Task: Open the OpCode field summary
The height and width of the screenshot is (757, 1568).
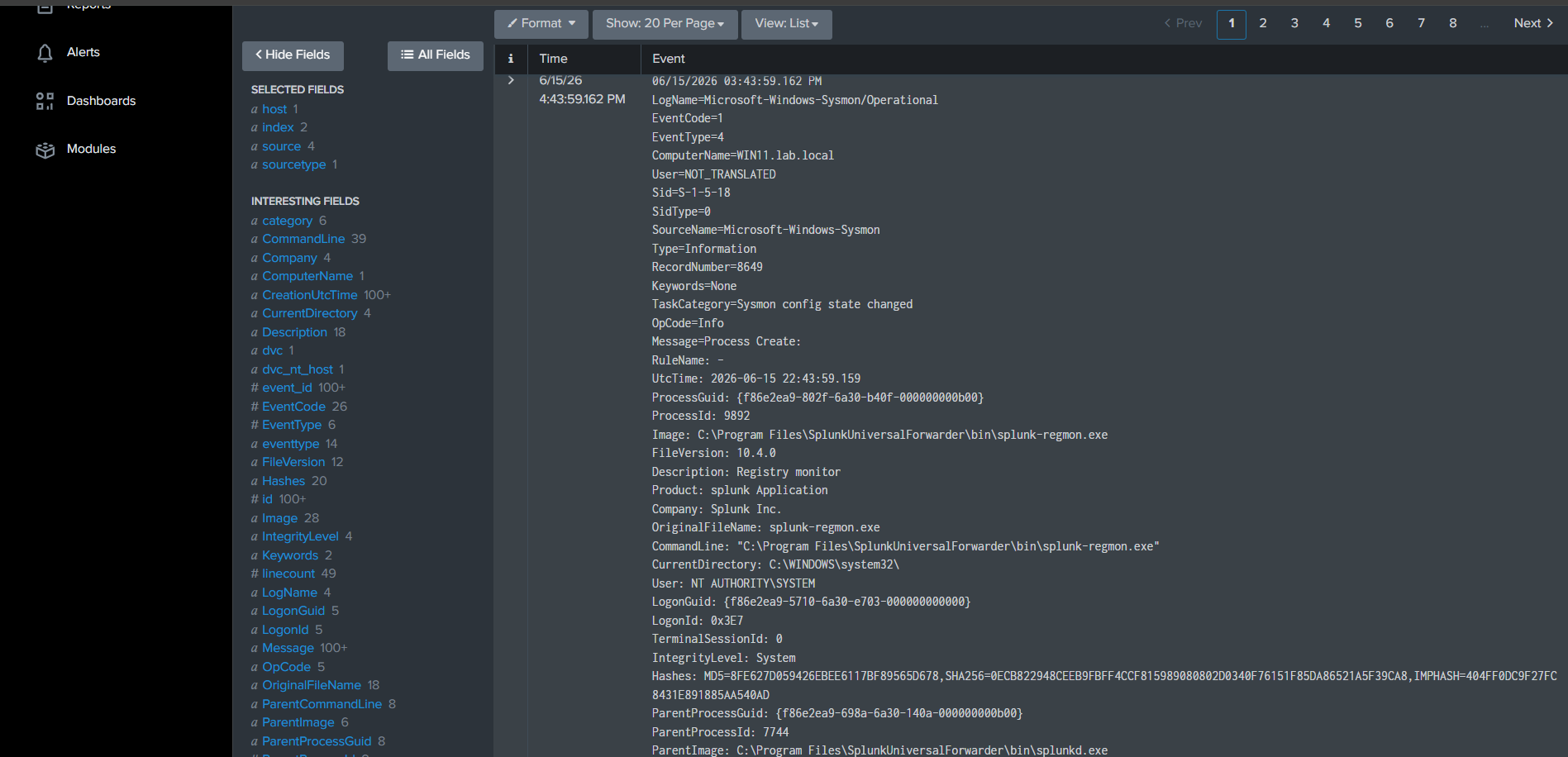Action: 286,667
